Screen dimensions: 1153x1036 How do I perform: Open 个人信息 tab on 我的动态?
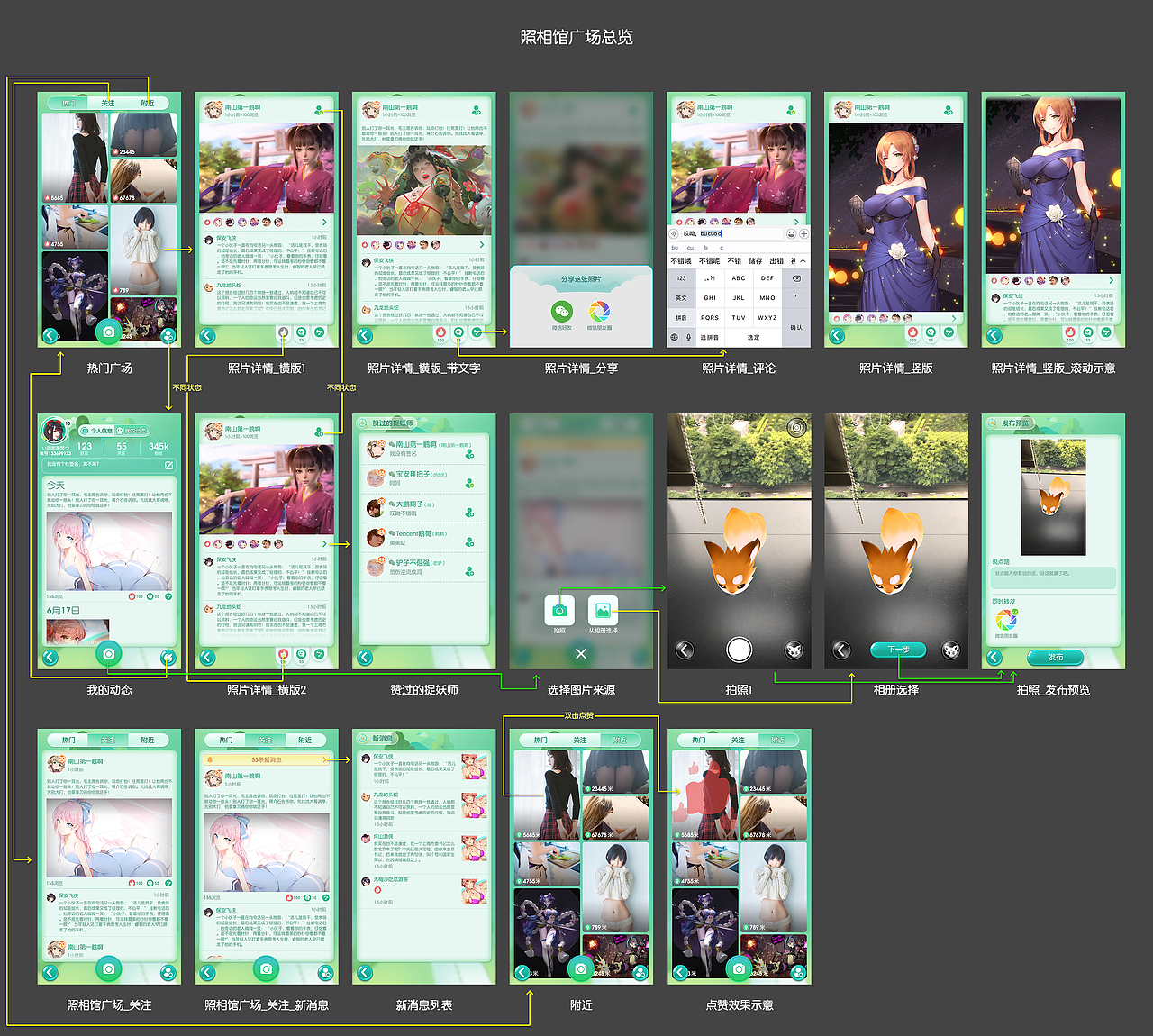(98, 431)
